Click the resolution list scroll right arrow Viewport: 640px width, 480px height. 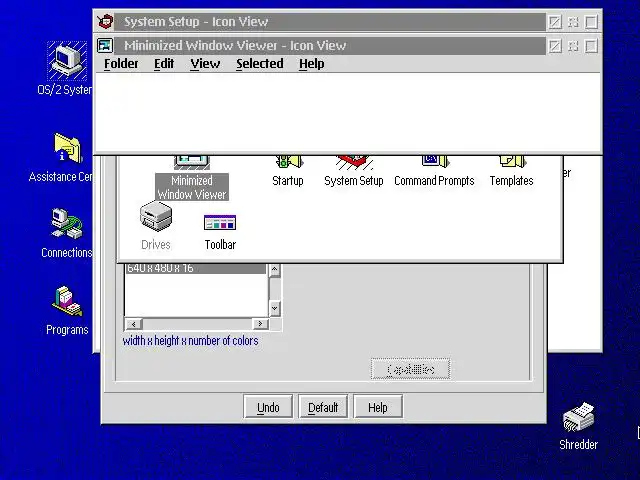click(260, 324)
